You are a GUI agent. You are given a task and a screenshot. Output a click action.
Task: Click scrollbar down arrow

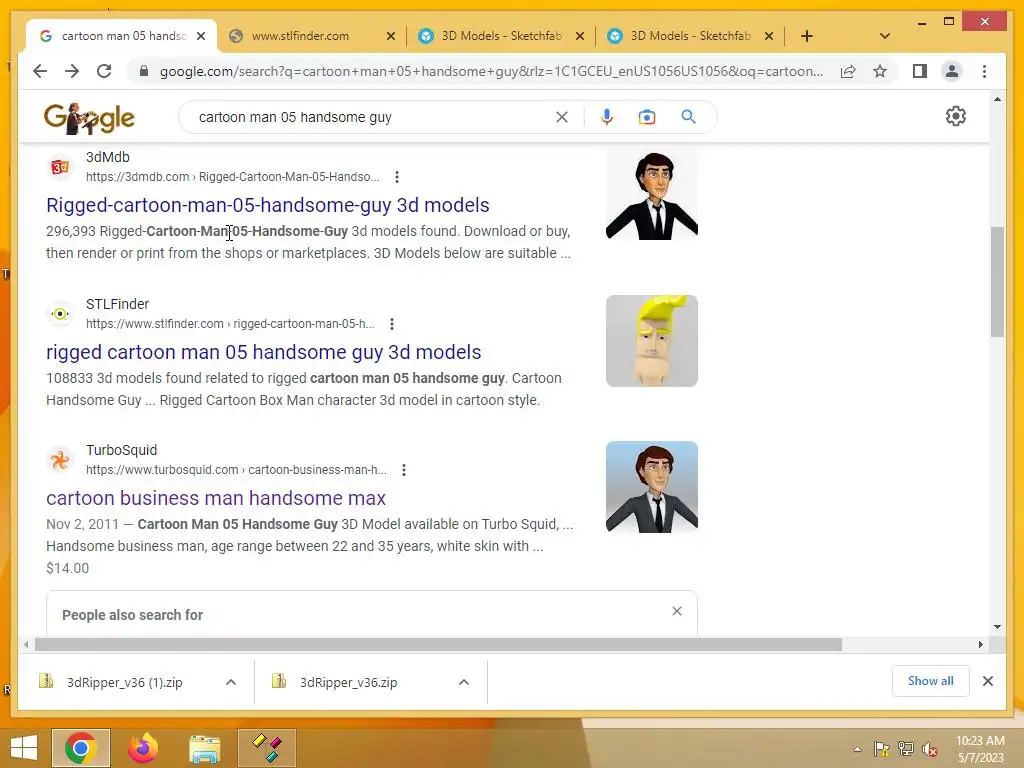(997, 627)
